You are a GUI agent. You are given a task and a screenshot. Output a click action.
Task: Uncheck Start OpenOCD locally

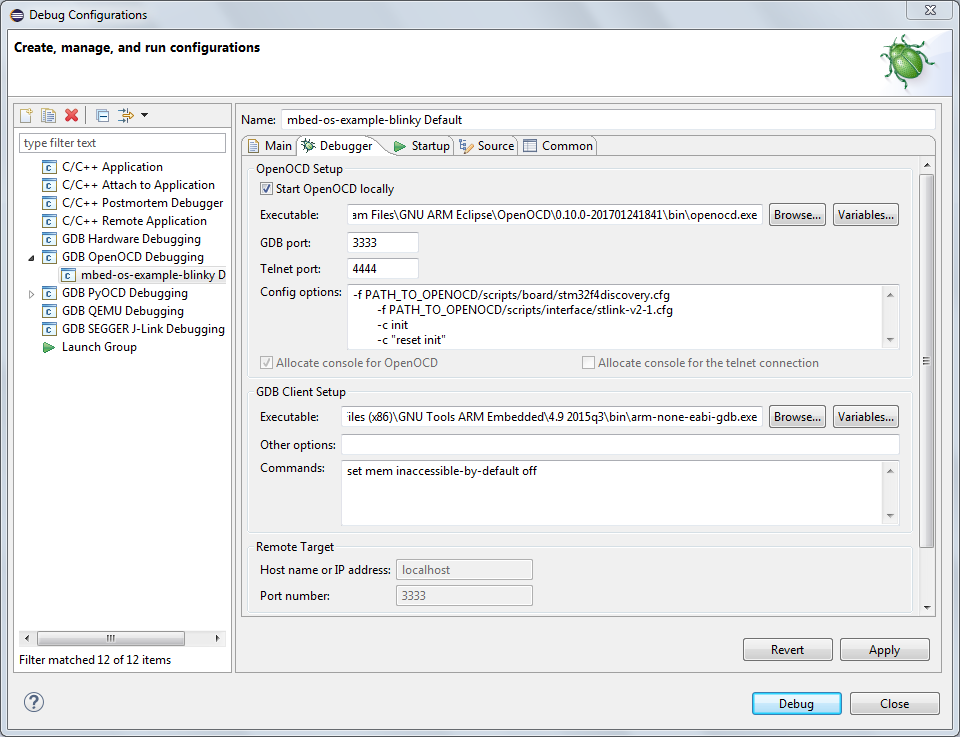(x=266, y=189)
